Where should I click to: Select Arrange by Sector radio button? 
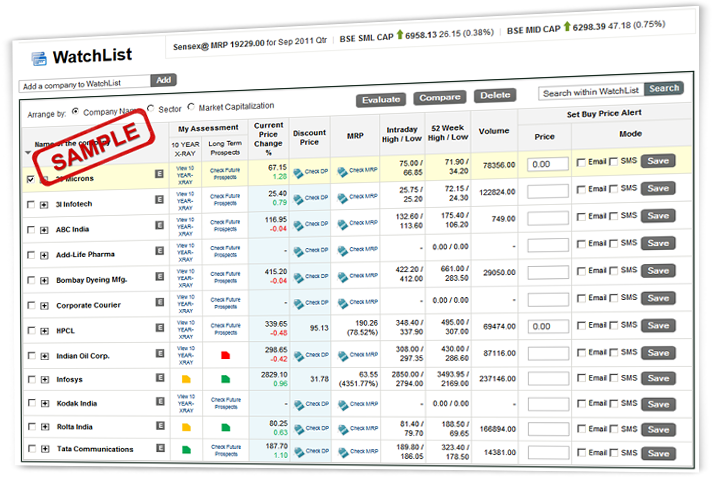coord(151,108)
